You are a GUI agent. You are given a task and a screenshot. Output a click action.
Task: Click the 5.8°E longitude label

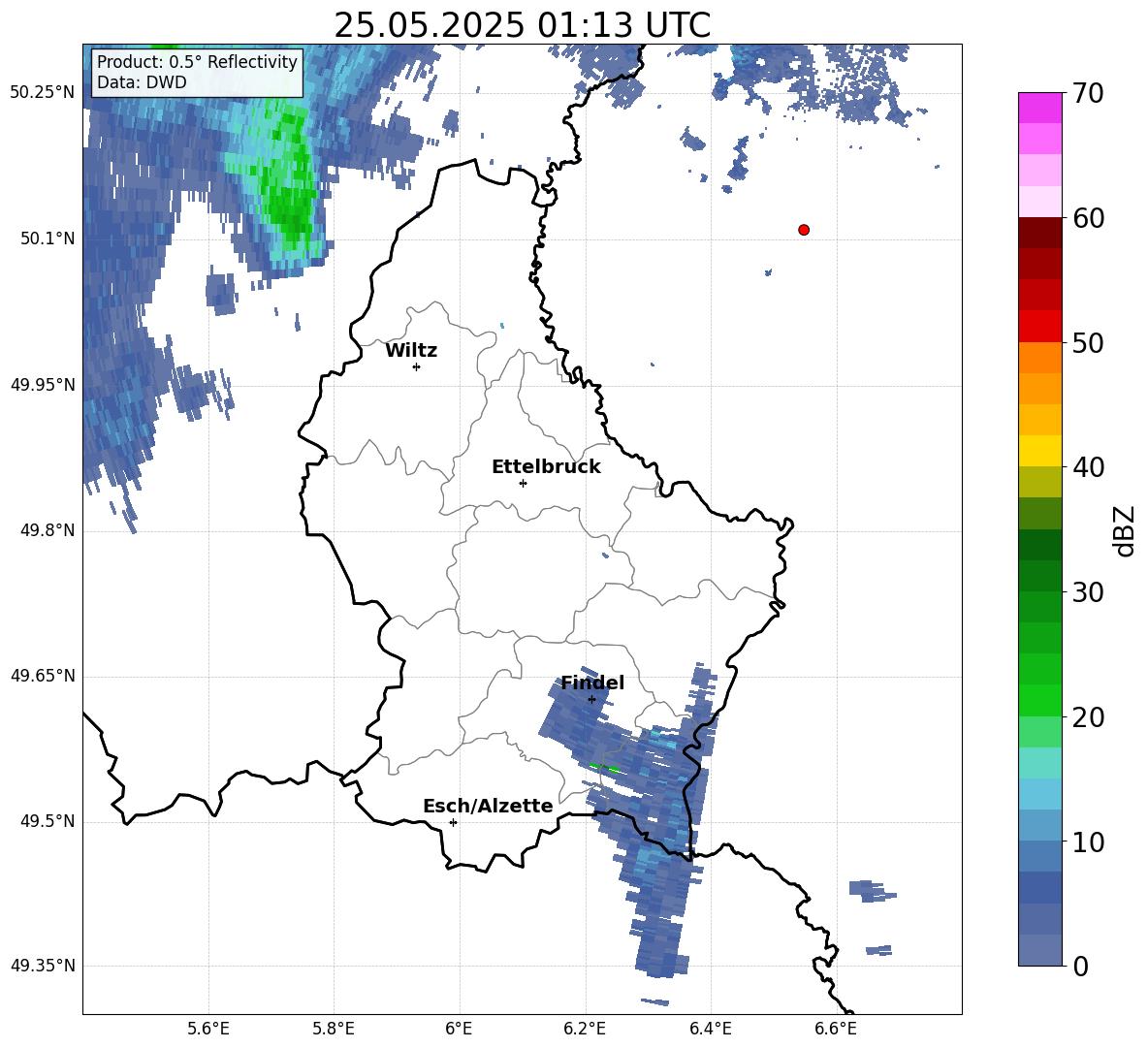pyautogui.click(x=334, y=1030)
